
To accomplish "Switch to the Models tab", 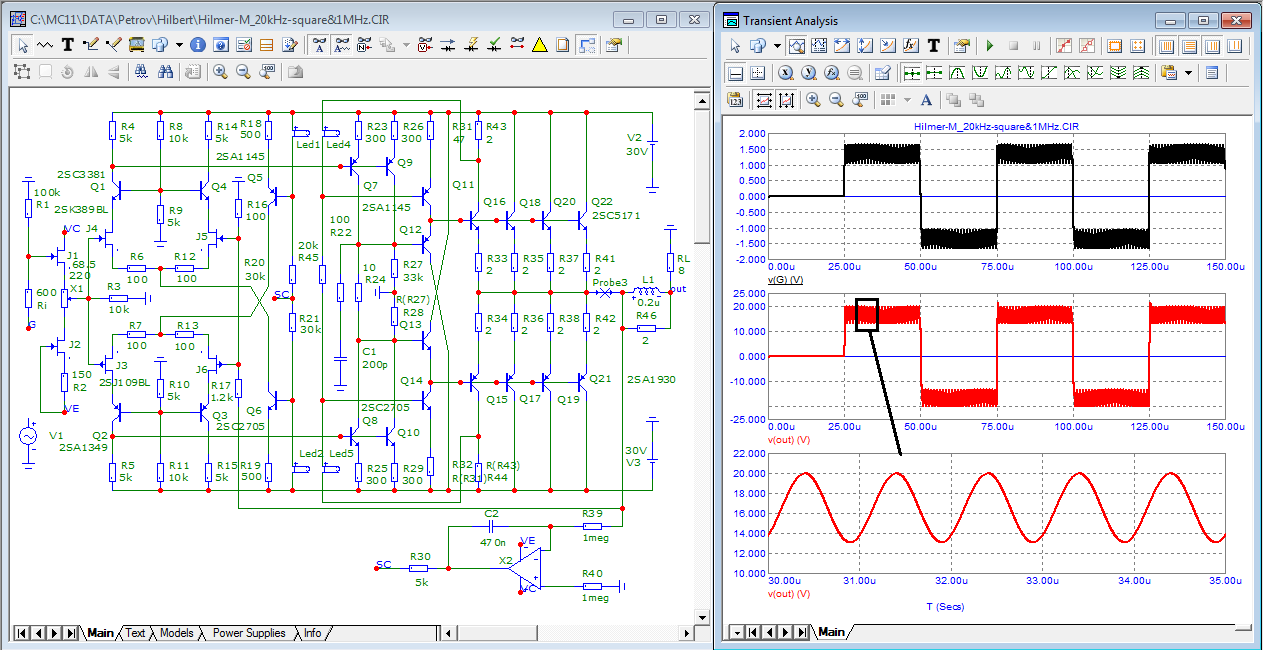I will 176,633.
